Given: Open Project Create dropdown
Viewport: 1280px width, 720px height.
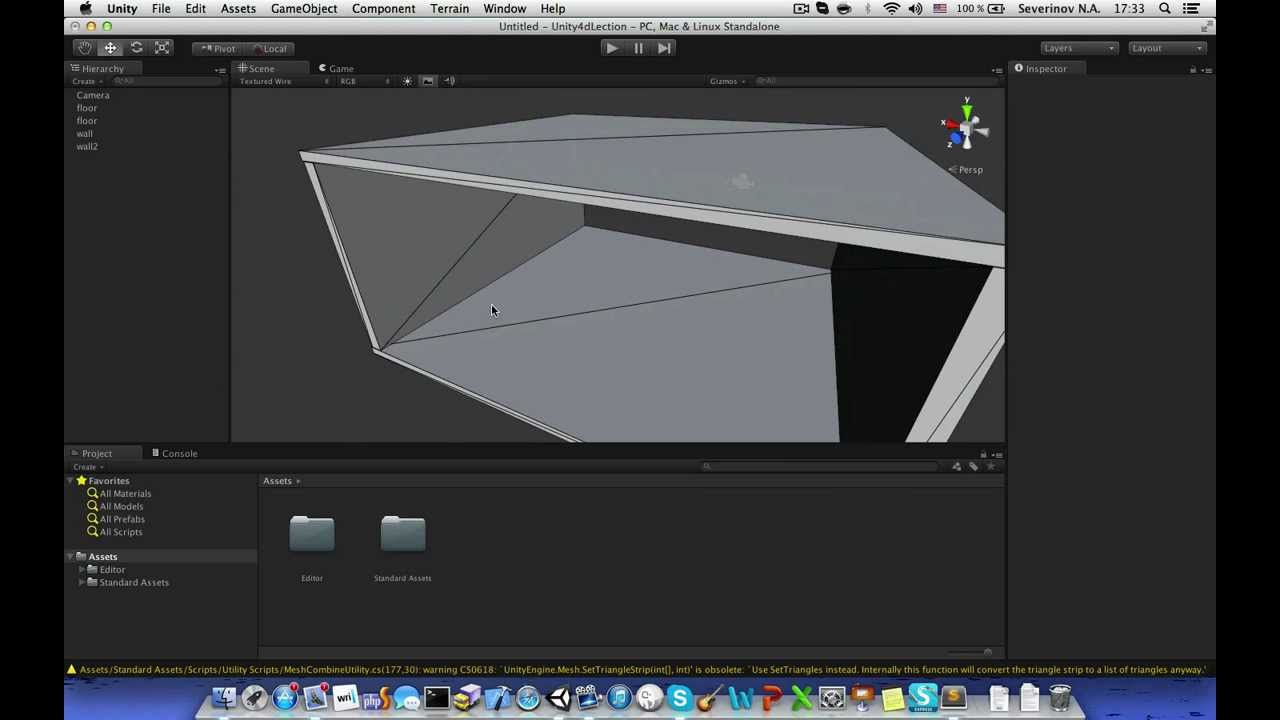Looking at the screenshot, I should (86, 467).
